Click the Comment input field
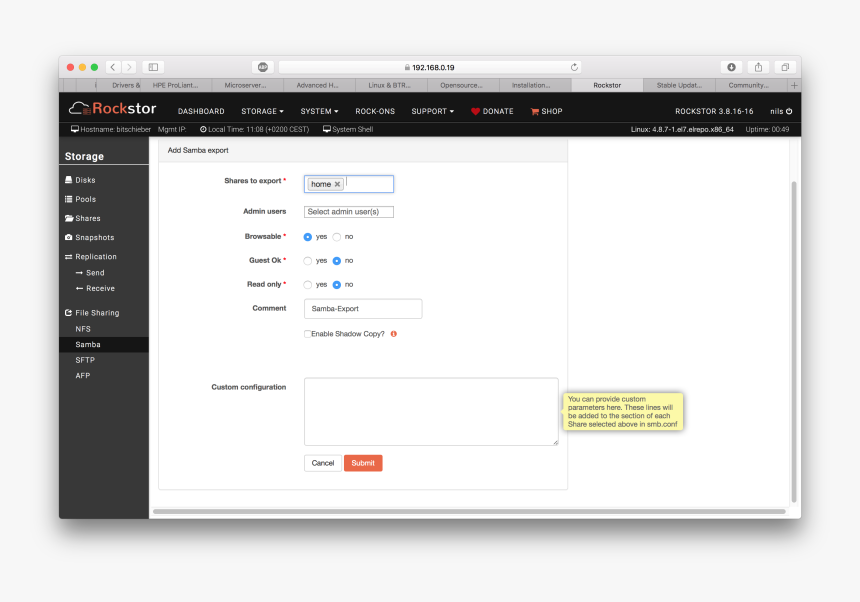860x602 pixels. (x=363, y=309)
